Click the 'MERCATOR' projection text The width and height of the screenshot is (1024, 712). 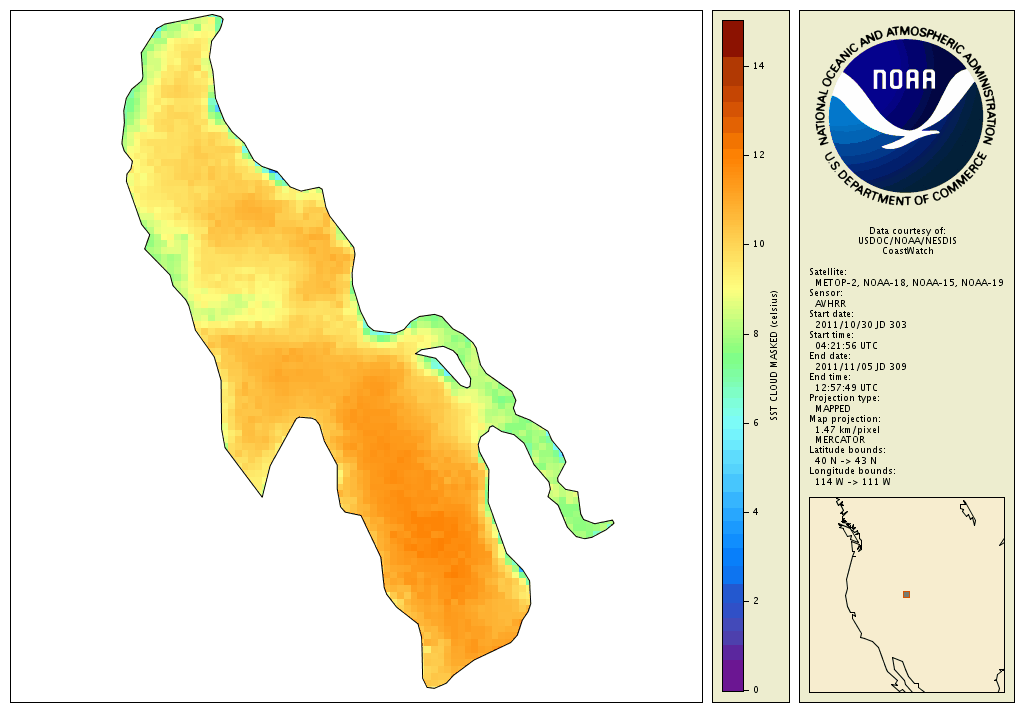coord(839,440)
